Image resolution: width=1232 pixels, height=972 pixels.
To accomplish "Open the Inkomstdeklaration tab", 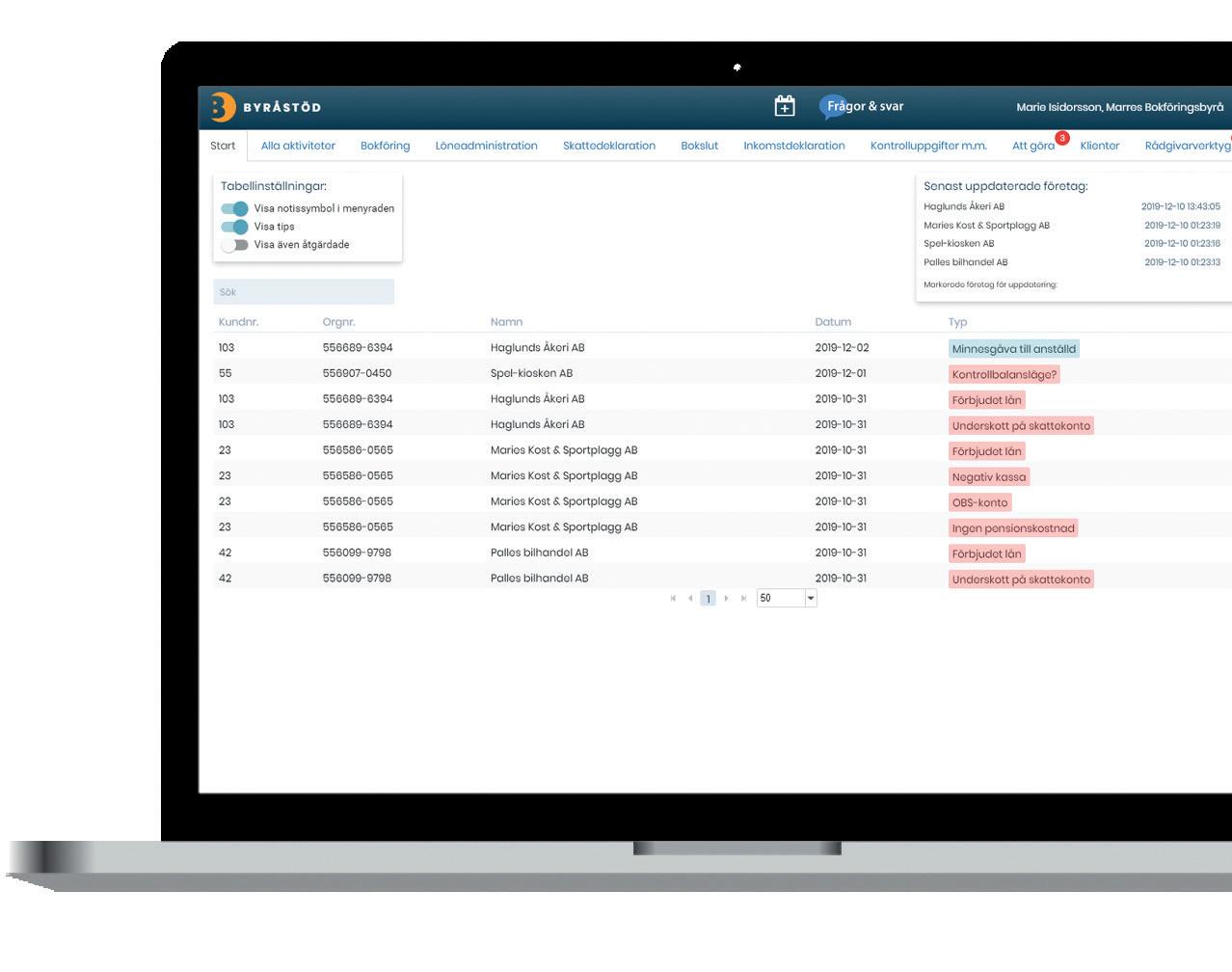I will point(794,146).
